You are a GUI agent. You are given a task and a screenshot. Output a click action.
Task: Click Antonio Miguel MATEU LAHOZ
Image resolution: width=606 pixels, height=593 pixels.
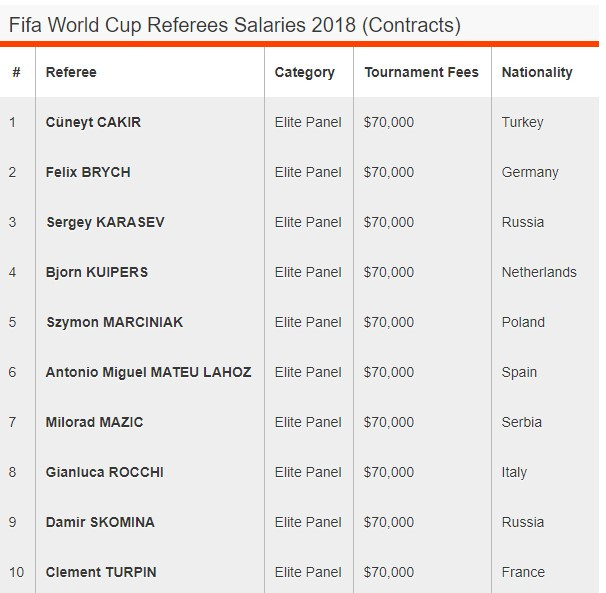[148, 372]
